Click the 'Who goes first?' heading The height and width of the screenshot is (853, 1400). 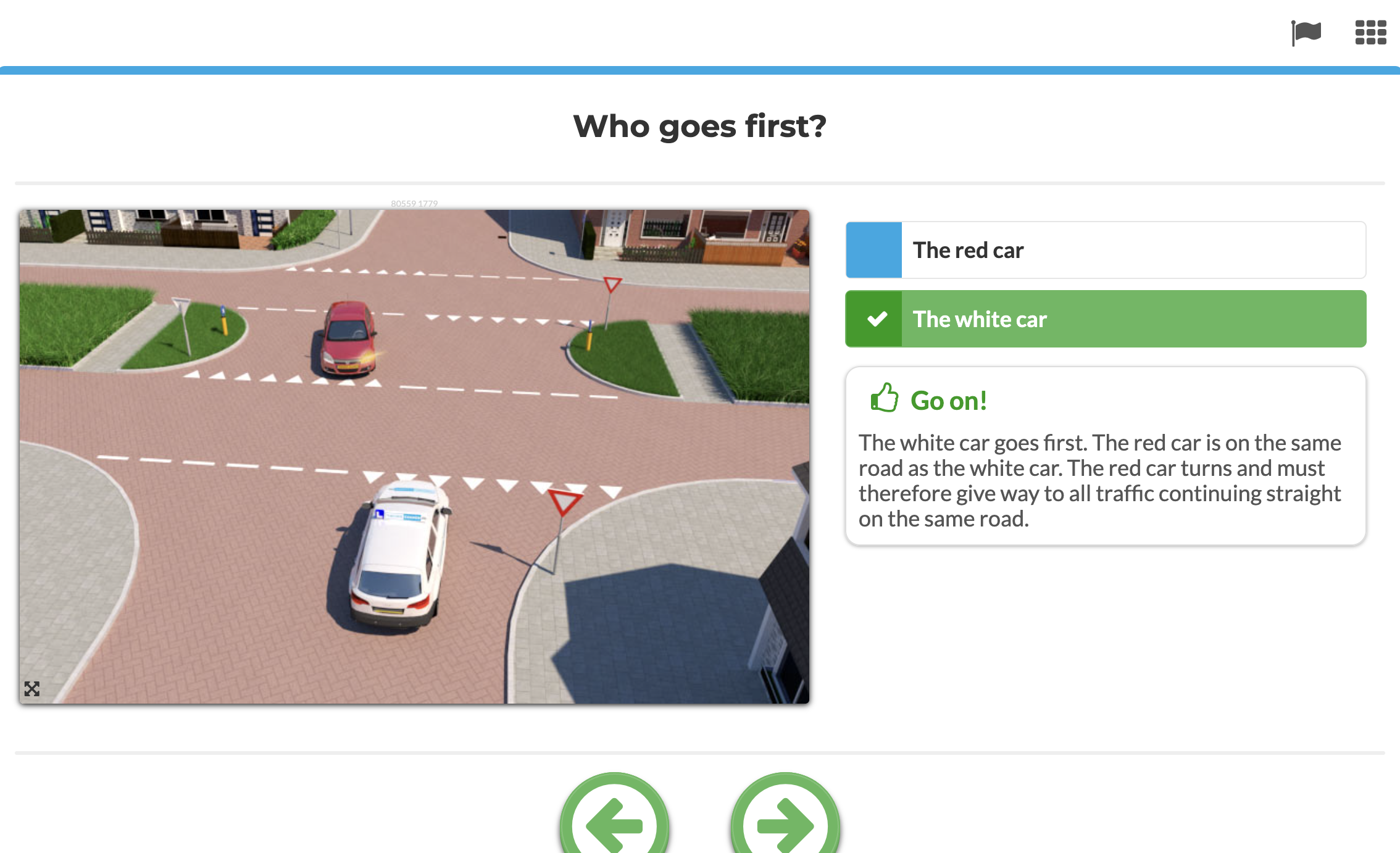pyautogui.click(x=700, y=126)
